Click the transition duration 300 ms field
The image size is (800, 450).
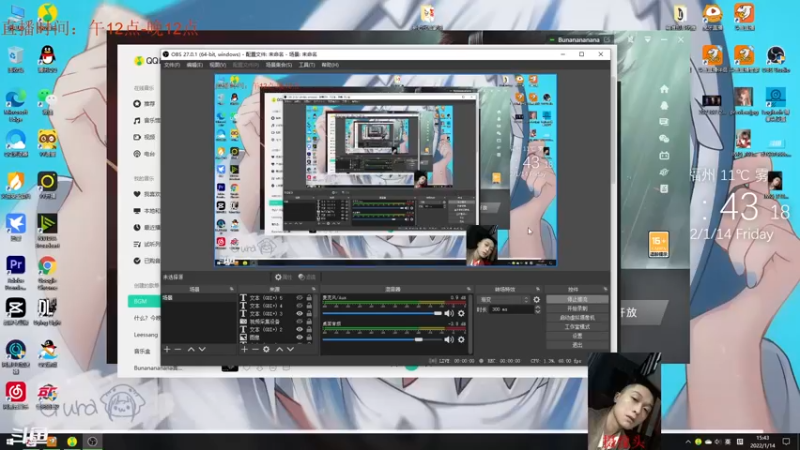tap(511, 309)
